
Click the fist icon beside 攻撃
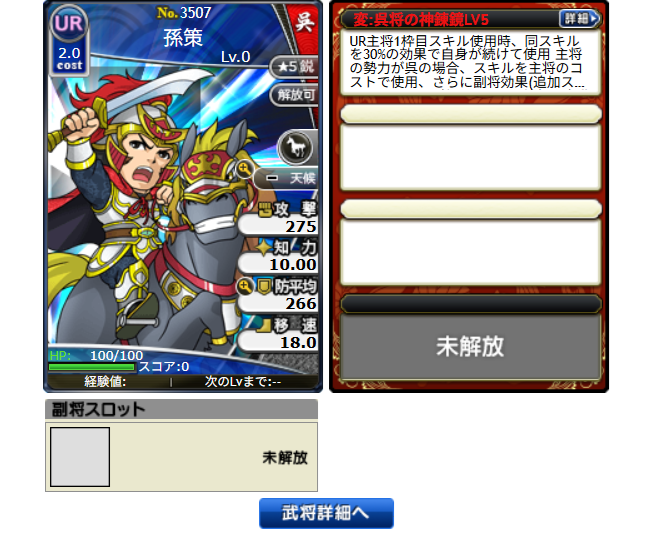point(265,210)
